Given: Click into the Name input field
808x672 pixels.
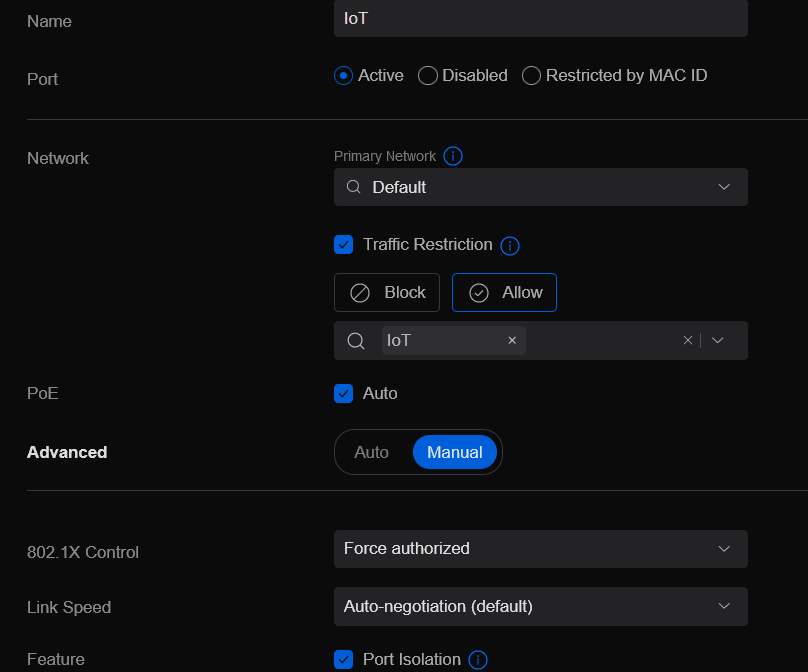Looking at the screenshot, I should pyautogui.click(x=540, y=18).
